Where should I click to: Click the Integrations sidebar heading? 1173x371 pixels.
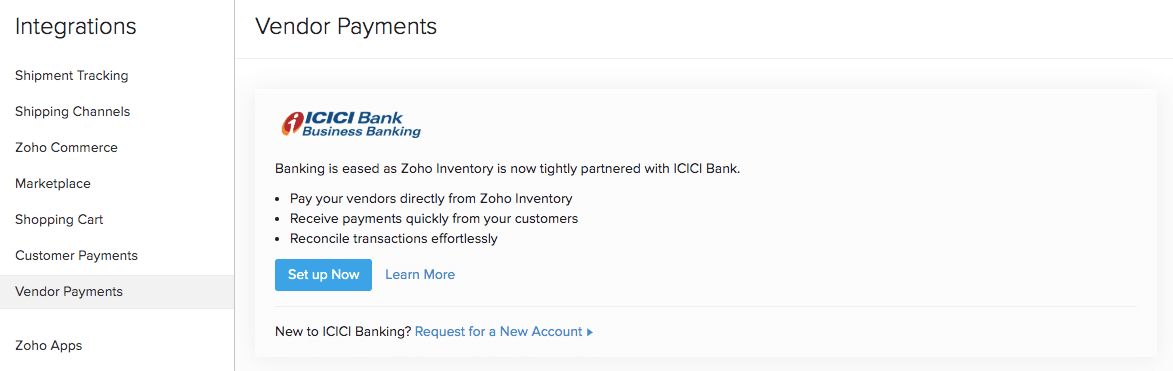pos(76,26)
